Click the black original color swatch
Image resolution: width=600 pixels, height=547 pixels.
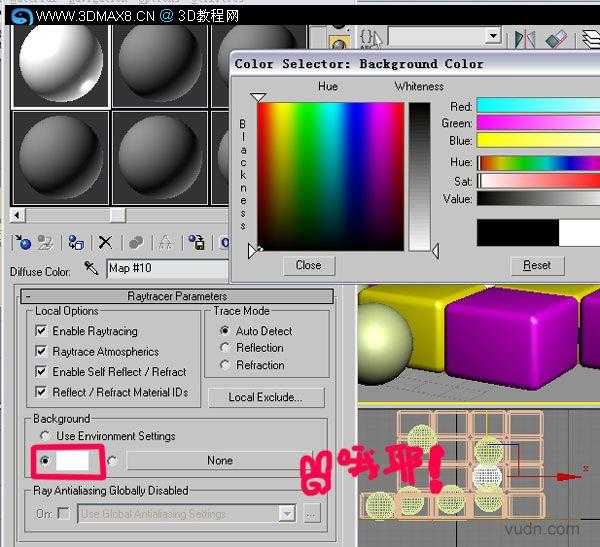(518, 232)
